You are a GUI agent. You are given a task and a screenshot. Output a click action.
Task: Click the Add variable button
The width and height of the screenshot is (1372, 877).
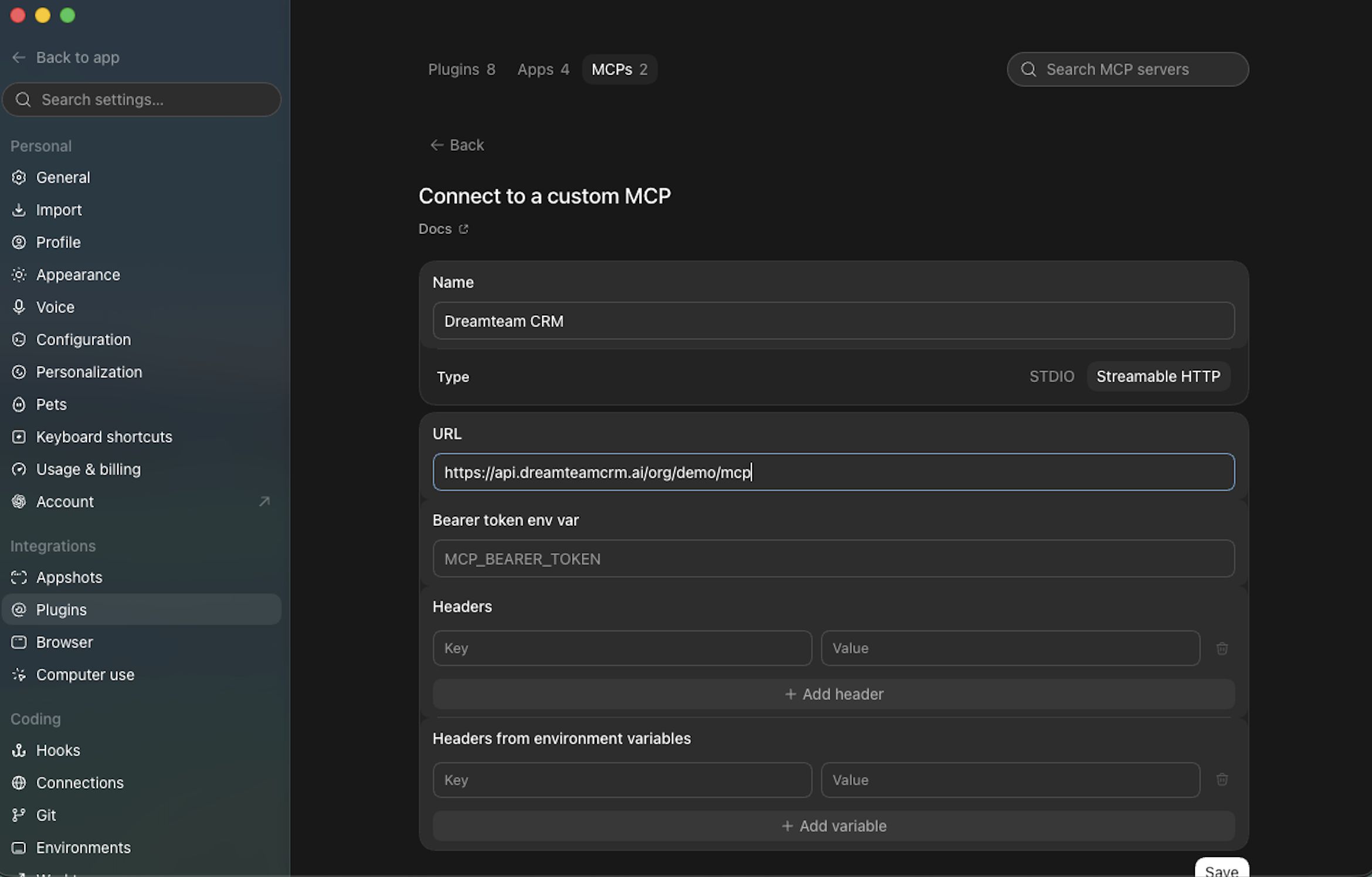(x=834, y=826)
